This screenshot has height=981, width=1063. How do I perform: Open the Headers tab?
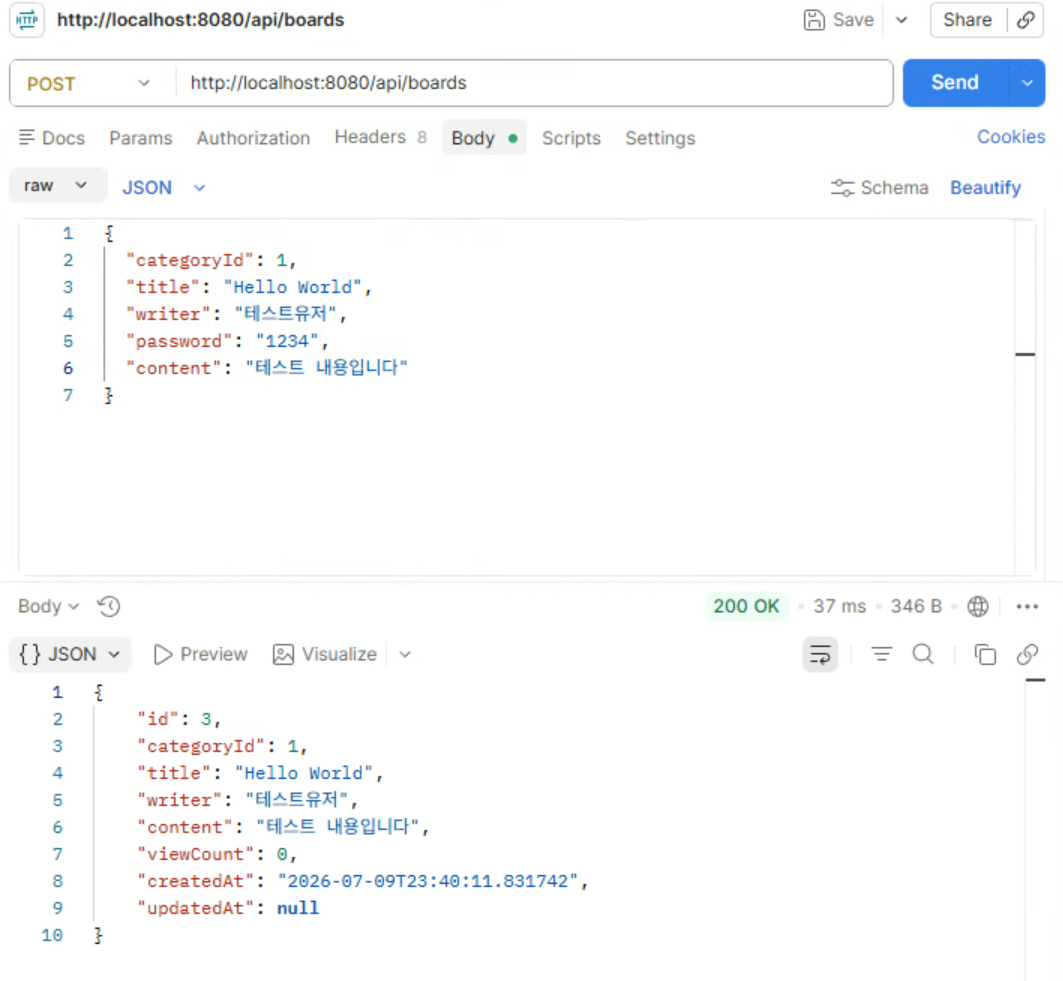(380, 137)
